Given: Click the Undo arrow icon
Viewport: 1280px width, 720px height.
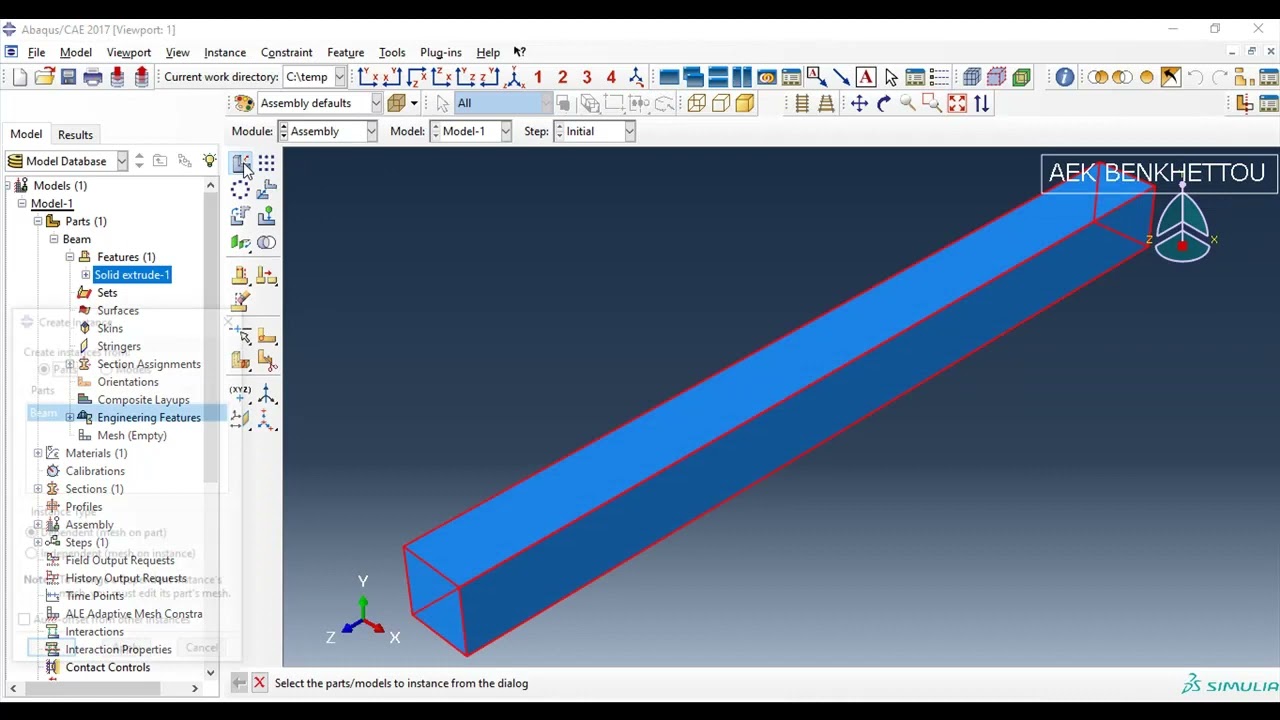Looking at the screenshot, I should pos(1195,77).
